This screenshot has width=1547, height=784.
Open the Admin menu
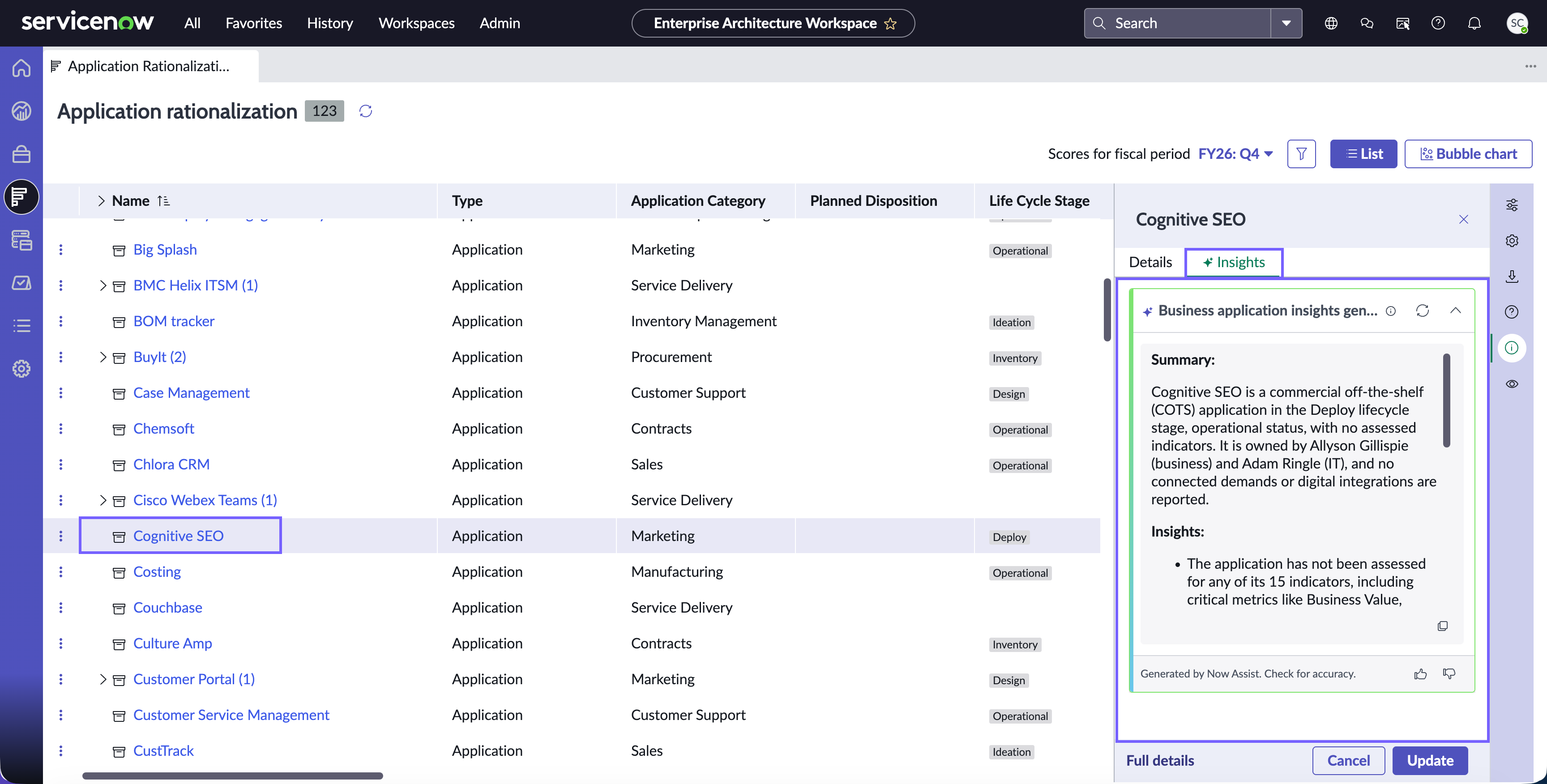click(x=500, y=23)
